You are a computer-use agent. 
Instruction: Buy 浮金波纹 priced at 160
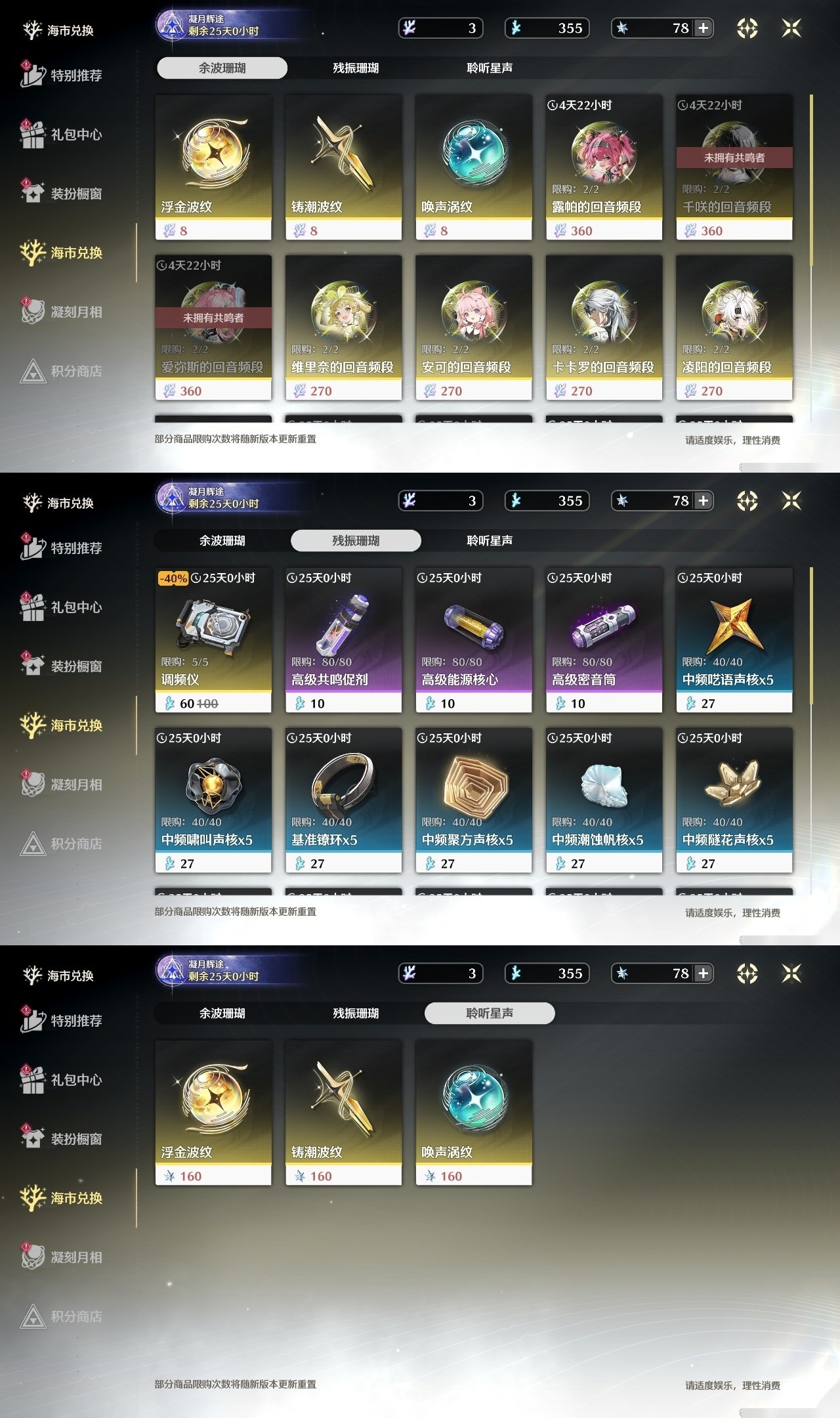(213, 1113)
